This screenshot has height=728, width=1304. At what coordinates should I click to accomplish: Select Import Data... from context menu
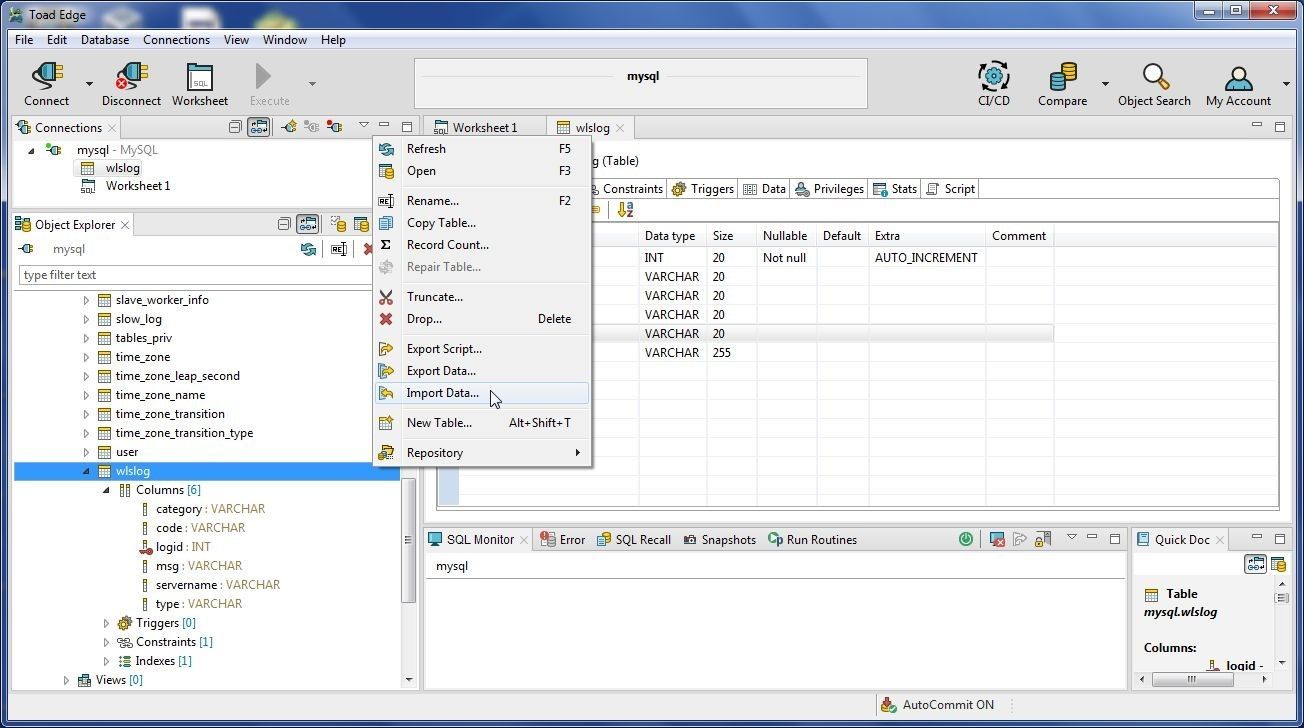482,393
